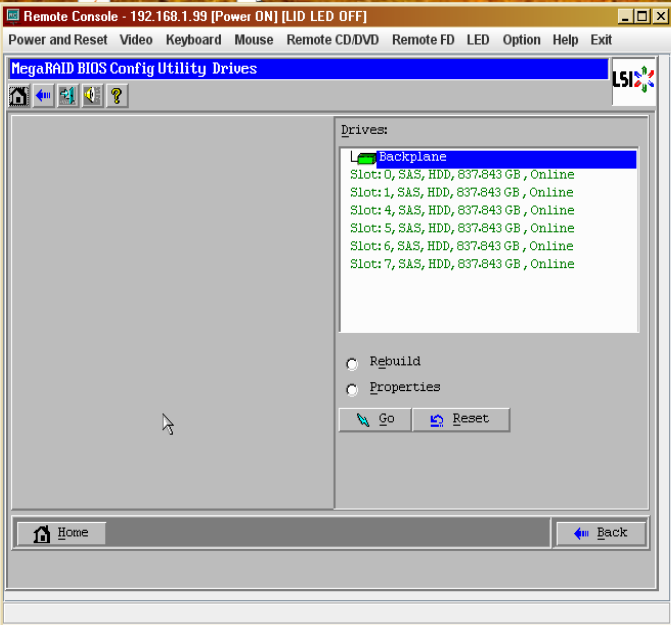Viewport: 671px width, 625px height.
Task: Click the Reset button
Action: tap(461, 420)
